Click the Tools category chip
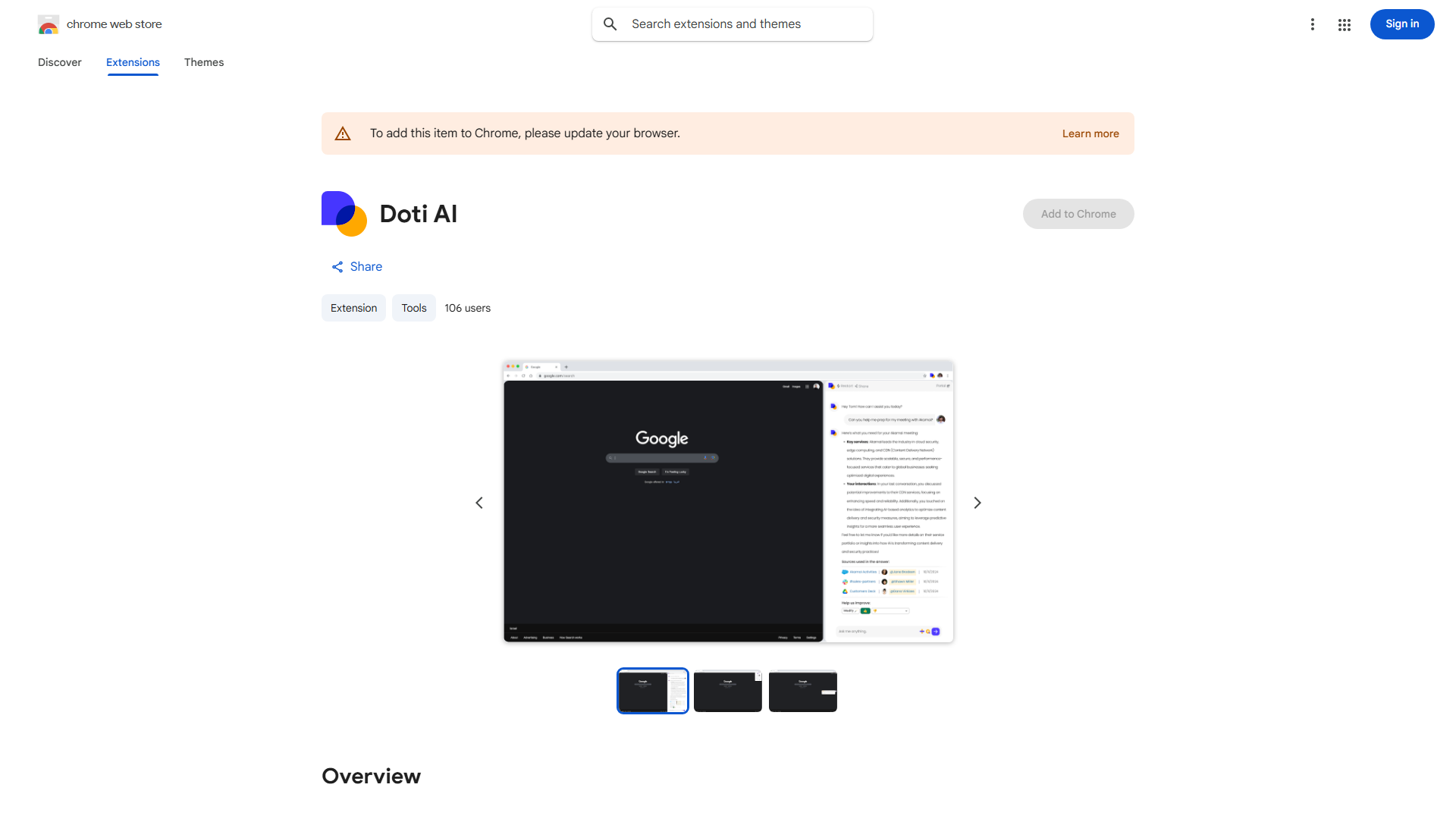The height and width of the screenshot is (819, 1456). point(413,308)
